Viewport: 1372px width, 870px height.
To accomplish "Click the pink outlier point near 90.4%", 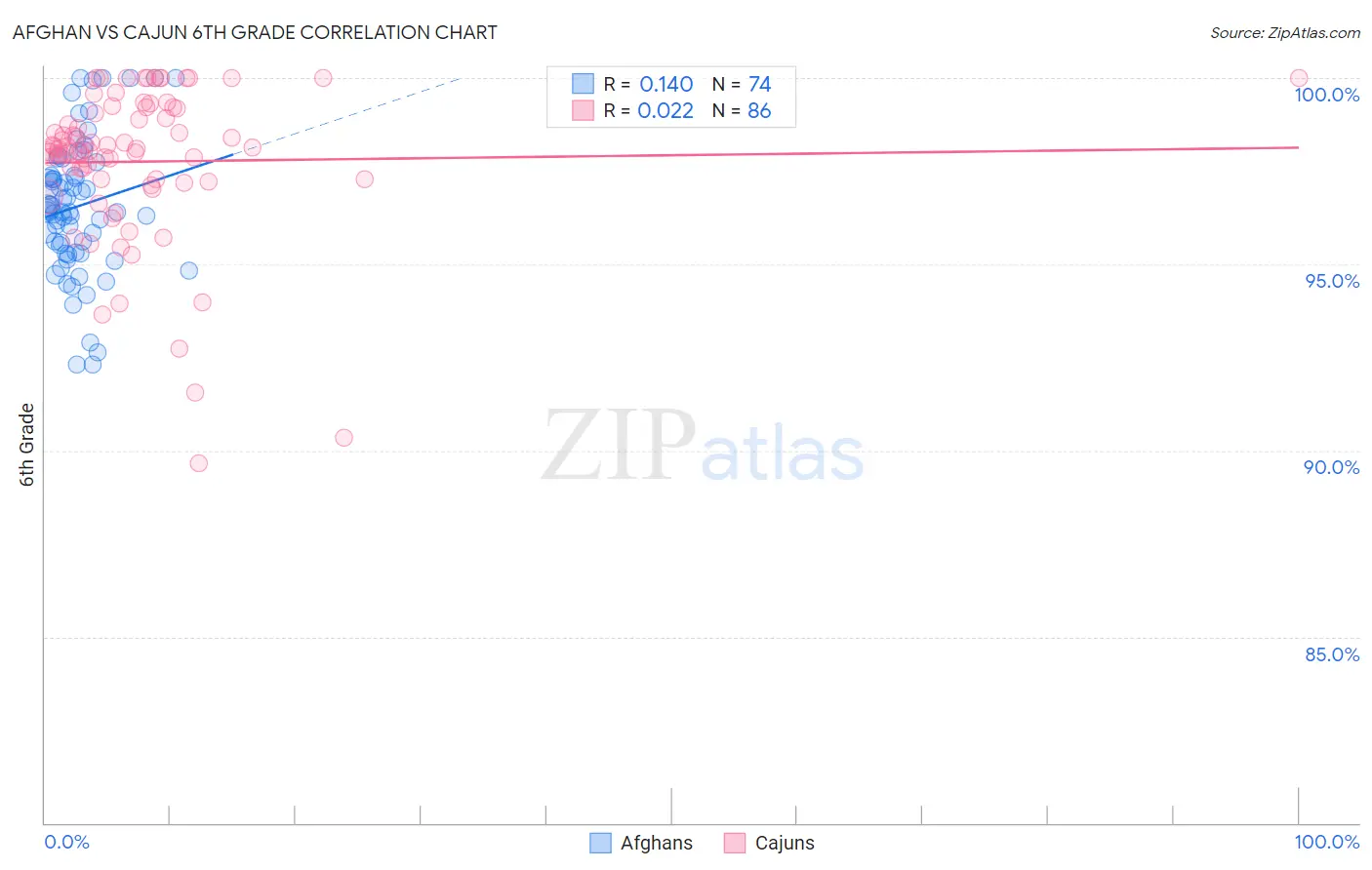I will click(x=343, y=438).
